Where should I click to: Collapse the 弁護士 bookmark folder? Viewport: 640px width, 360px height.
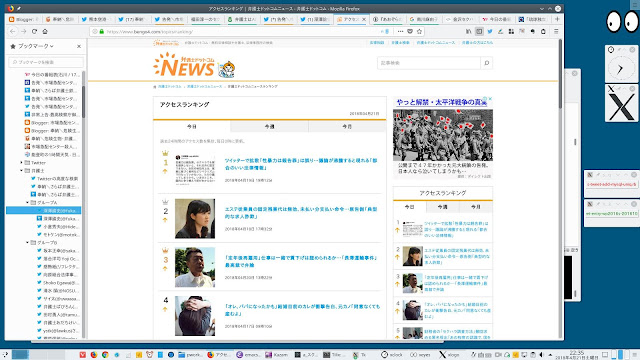click(x=21, y=171)
